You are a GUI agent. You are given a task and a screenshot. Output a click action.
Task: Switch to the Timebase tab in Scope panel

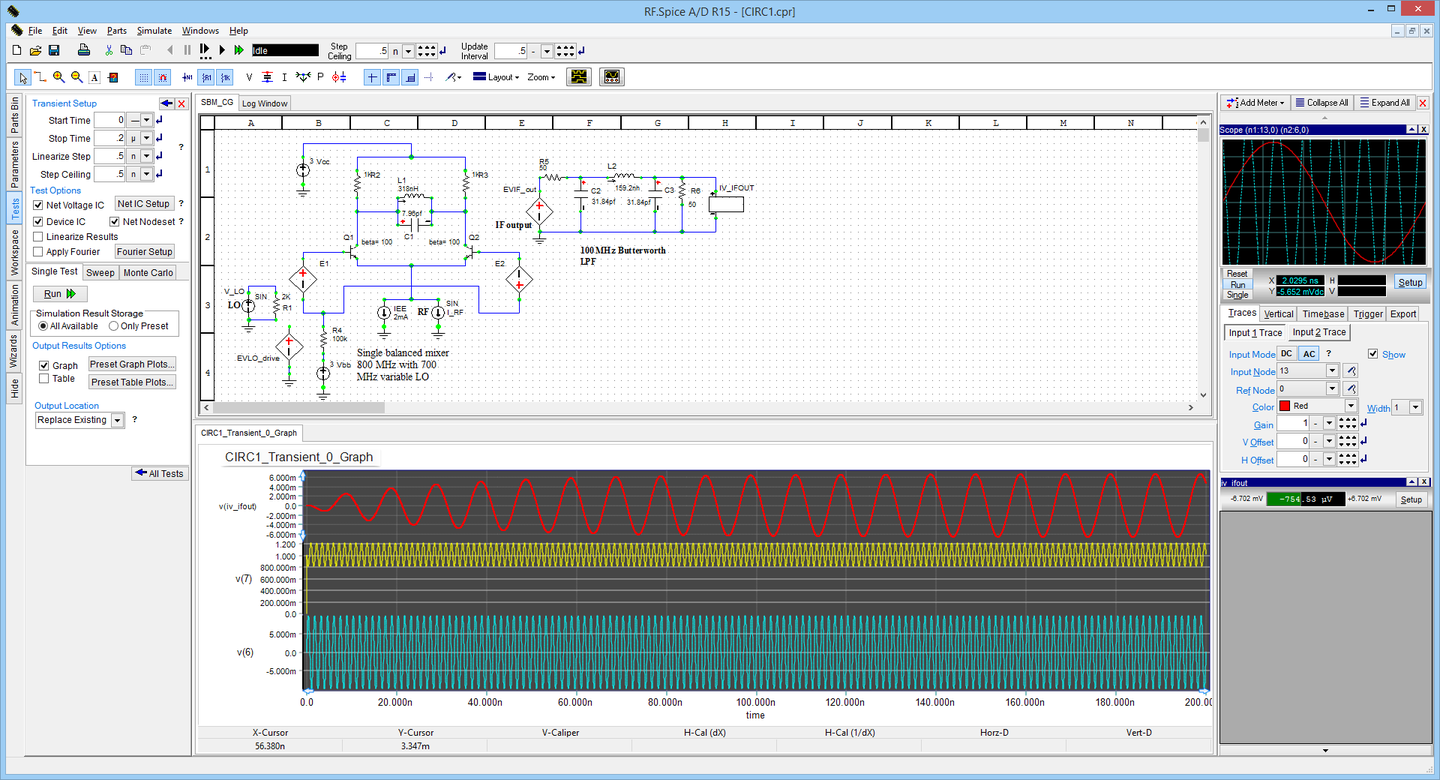pos(1322,313)
